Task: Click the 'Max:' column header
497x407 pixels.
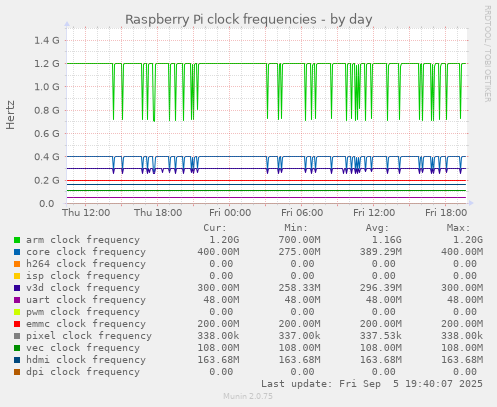Action: coord(458,228)
